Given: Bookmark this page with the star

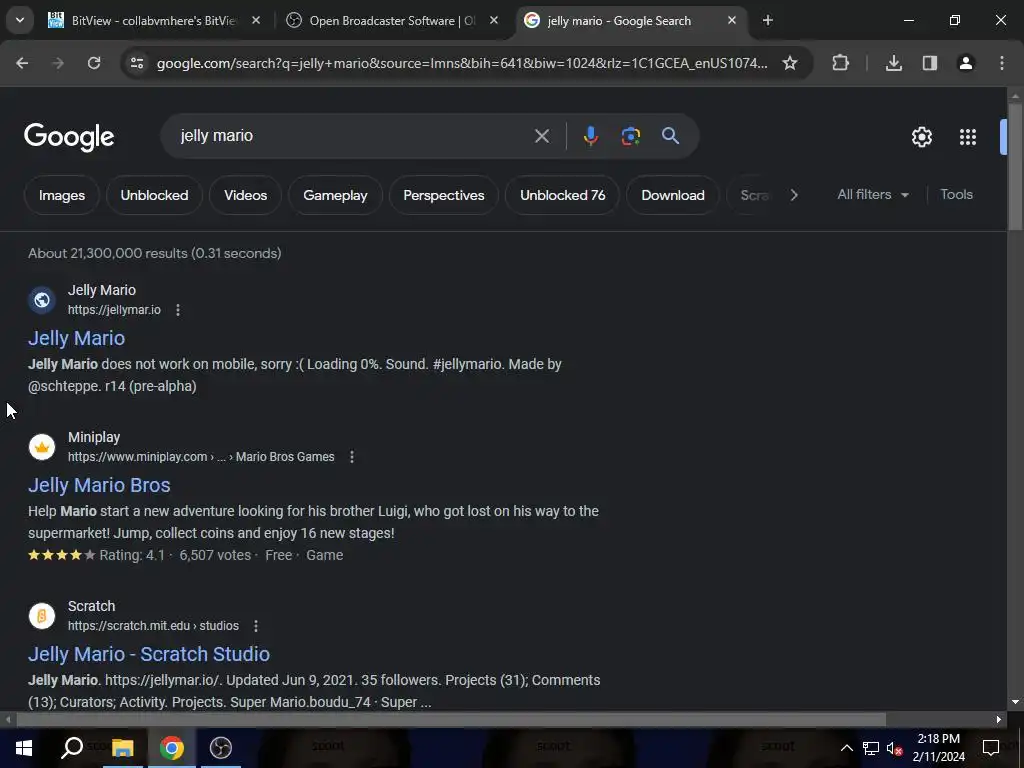Looking at the screenshot, I should (790, 63).
